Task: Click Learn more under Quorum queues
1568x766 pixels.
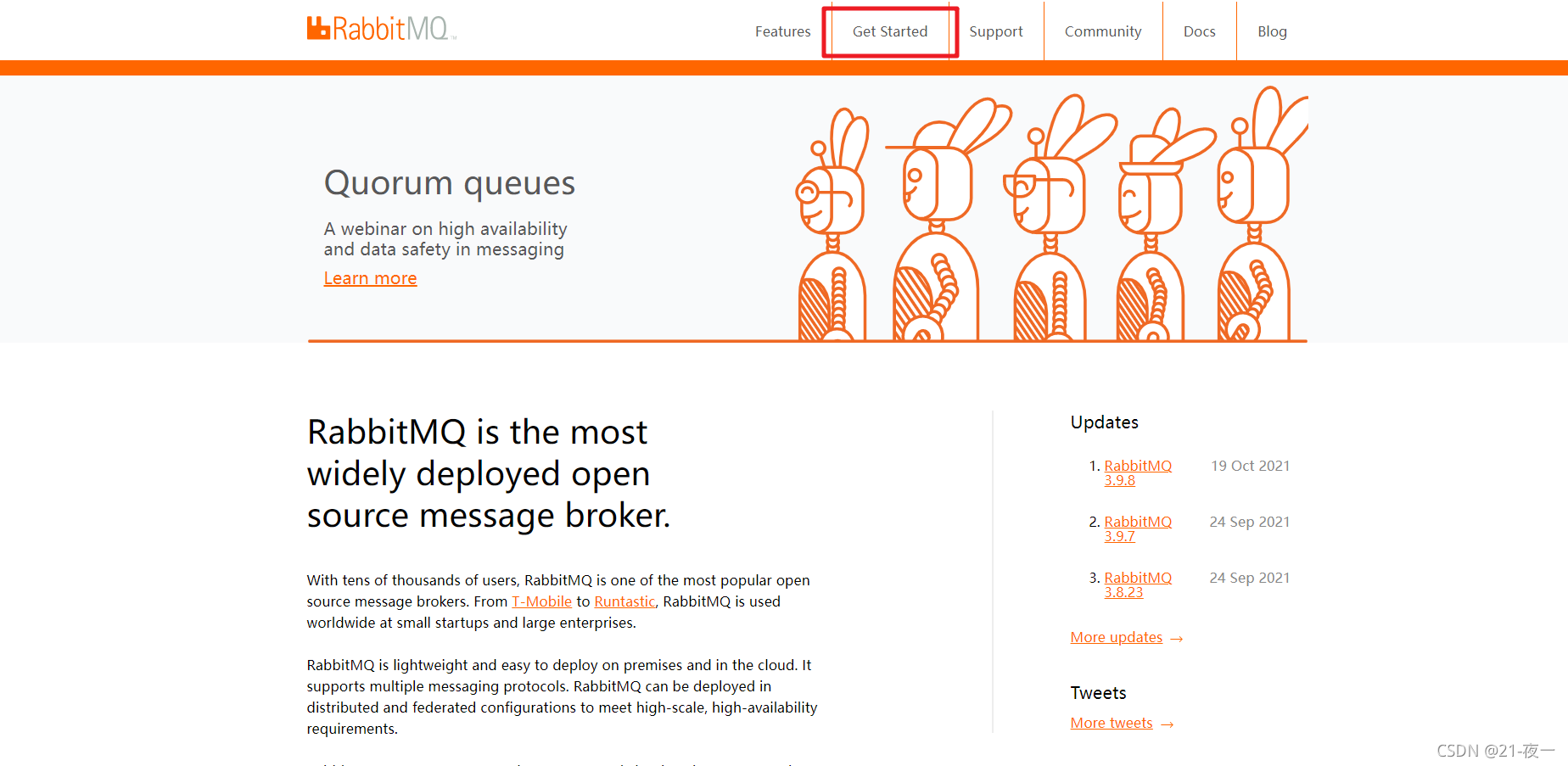Action: 370,278
